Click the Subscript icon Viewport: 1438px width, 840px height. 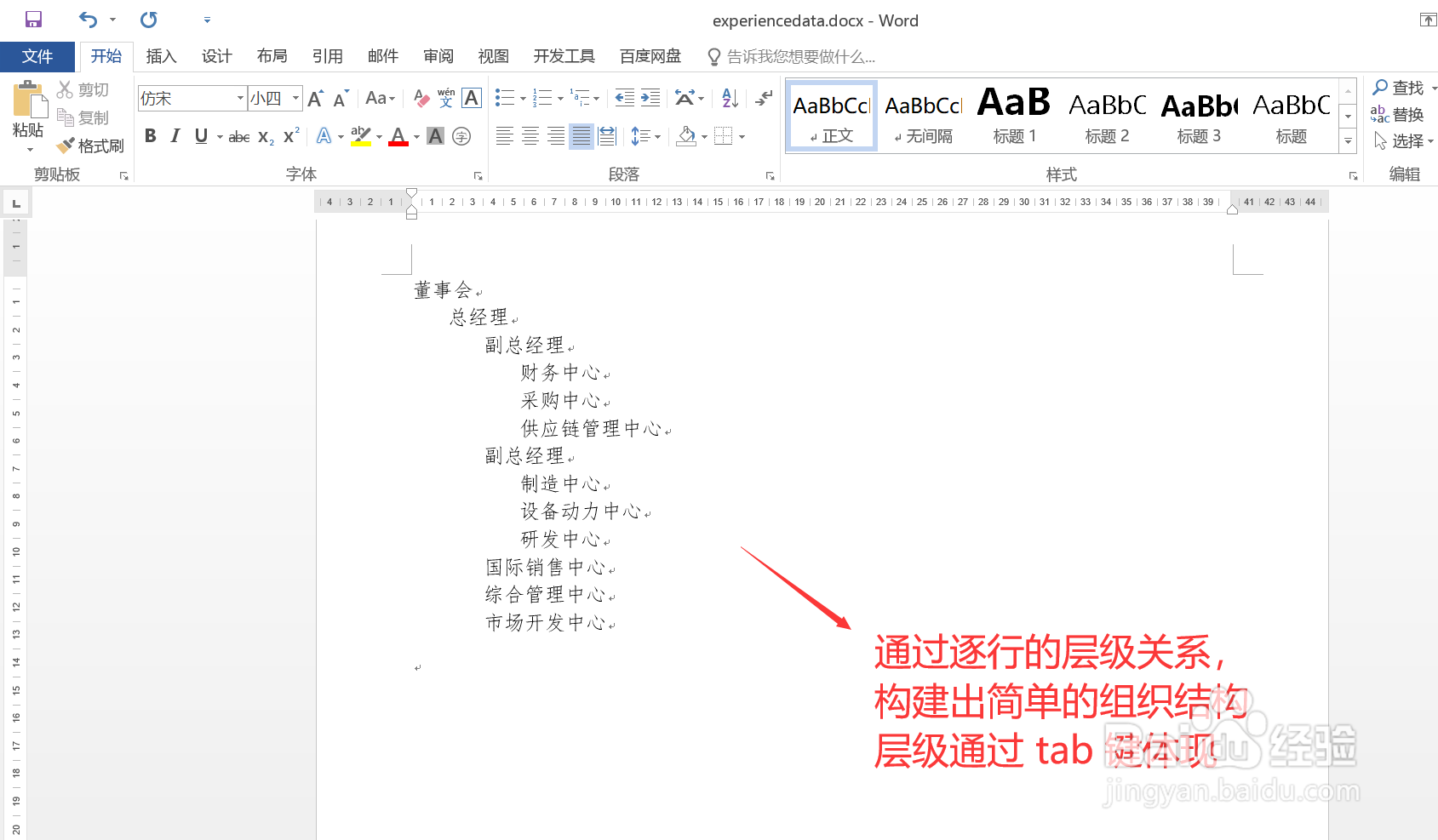click(266, 136)
